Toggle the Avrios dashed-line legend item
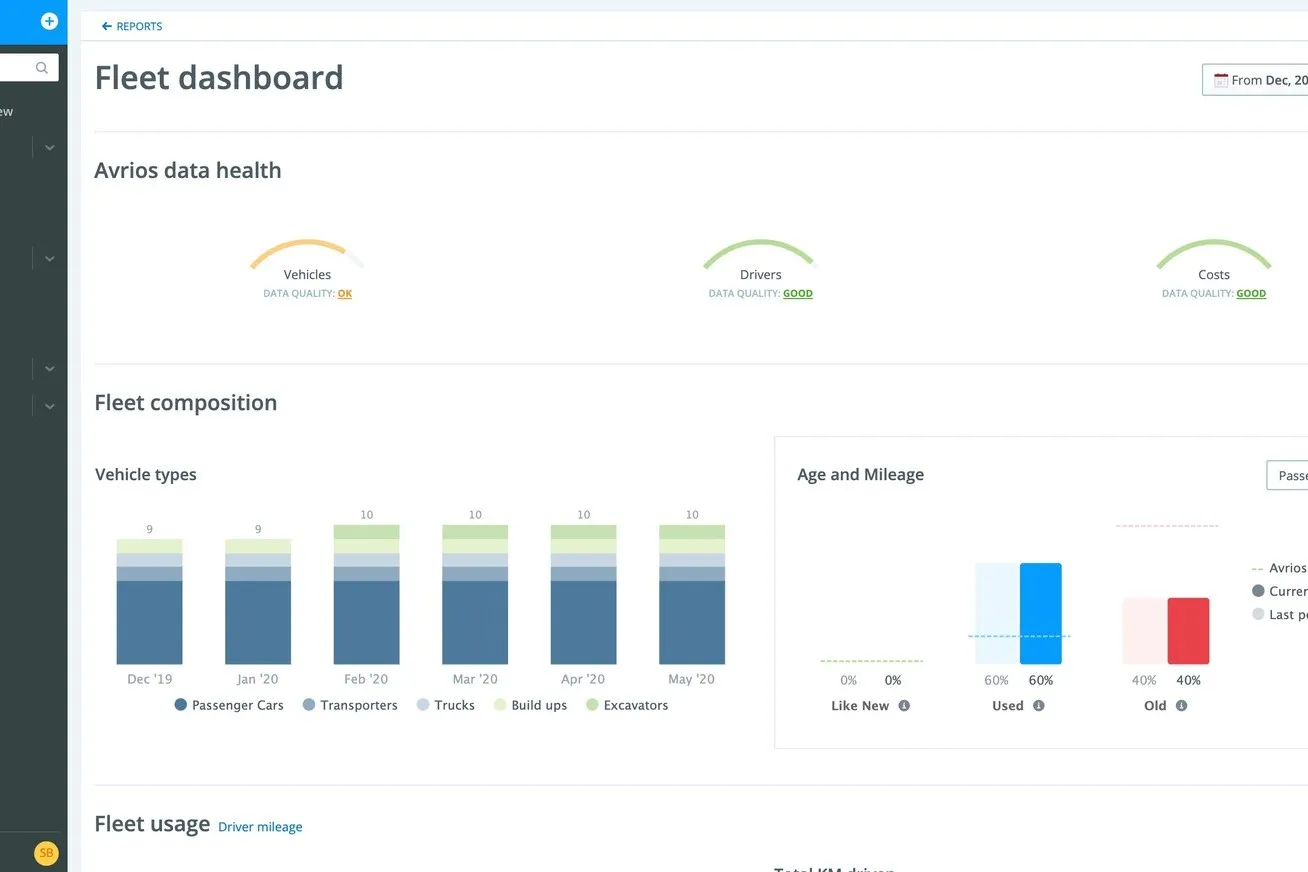Viewport: 1308px width, 872px height. (x=1279, y=568)
